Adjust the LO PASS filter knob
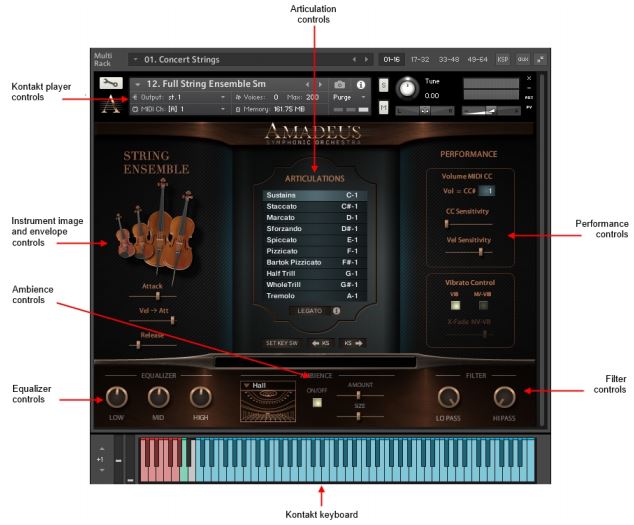Image resolution: width=634 pixels, height=525 pixels. (448, 397)
